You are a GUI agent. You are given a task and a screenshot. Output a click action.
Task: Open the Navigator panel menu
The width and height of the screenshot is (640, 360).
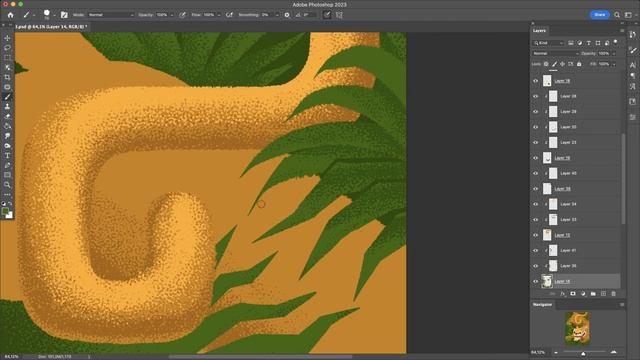click(622, 304)
